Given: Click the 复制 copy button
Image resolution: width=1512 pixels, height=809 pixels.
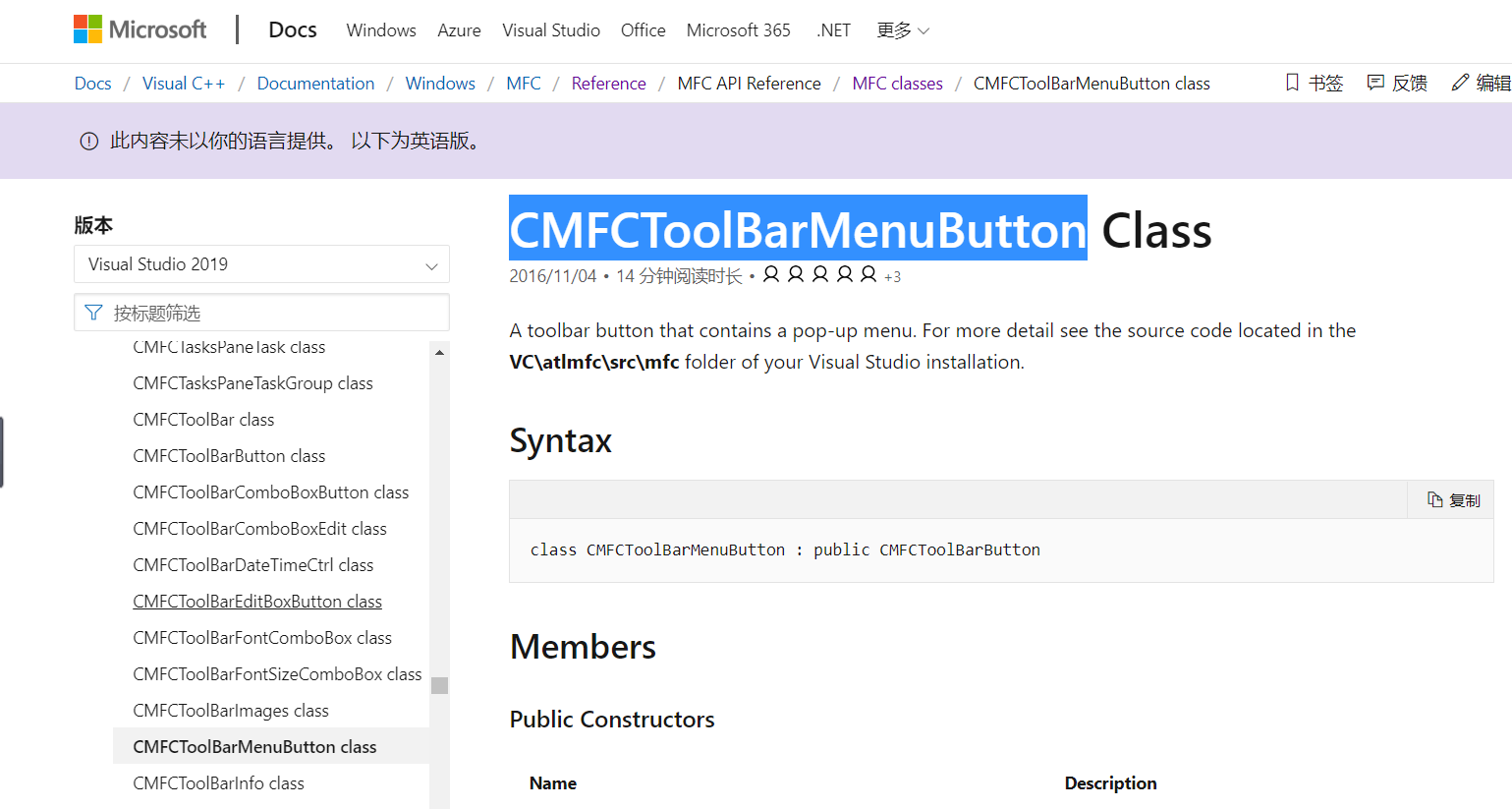Looking at the screenshot, I should pos(1451,499).
